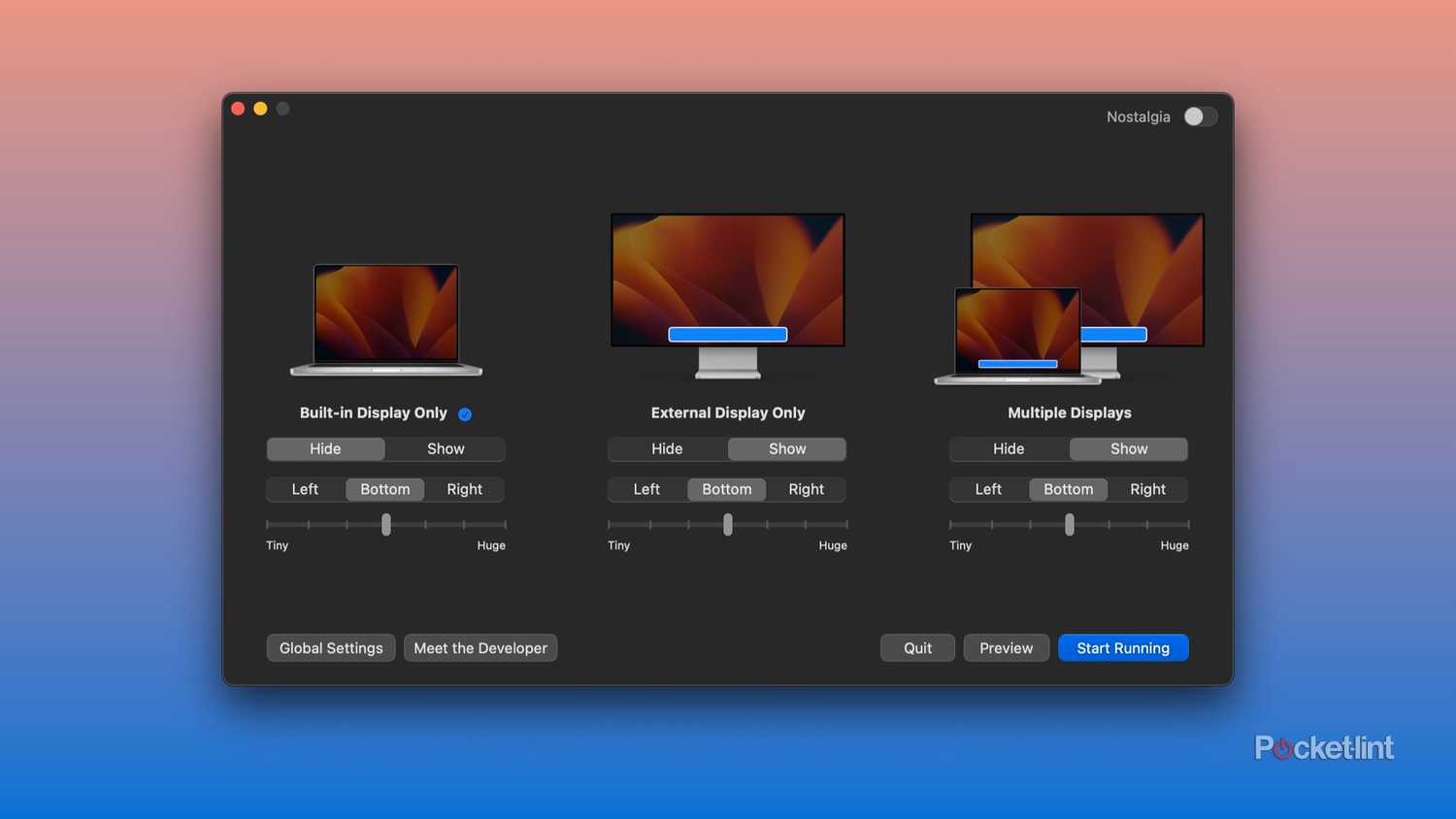Click the External Display monitor image
This screenshot has width=1456, height=819.
(x=727, y=291)
